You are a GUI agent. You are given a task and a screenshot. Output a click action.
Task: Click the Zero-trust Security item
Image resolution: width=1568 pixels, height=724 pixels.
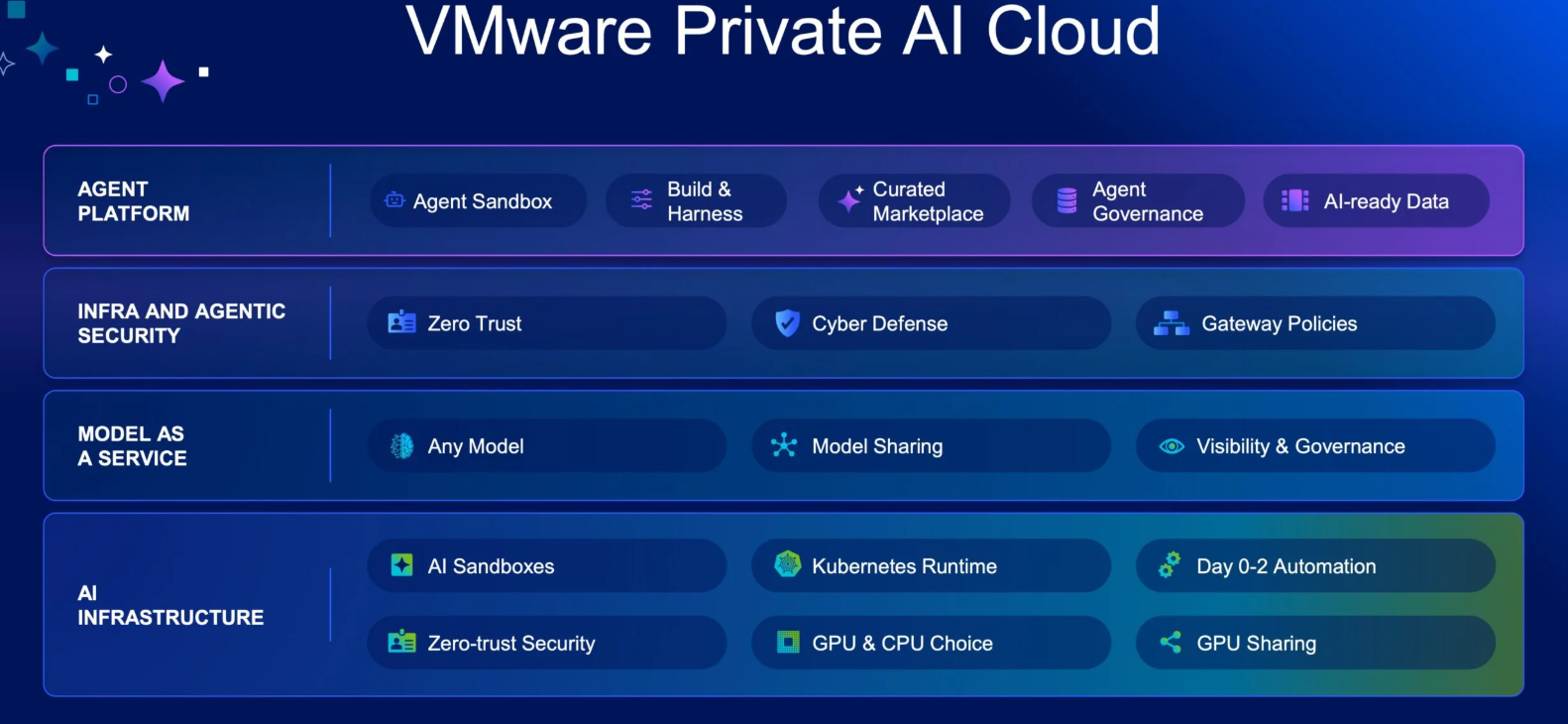[547, 643]
